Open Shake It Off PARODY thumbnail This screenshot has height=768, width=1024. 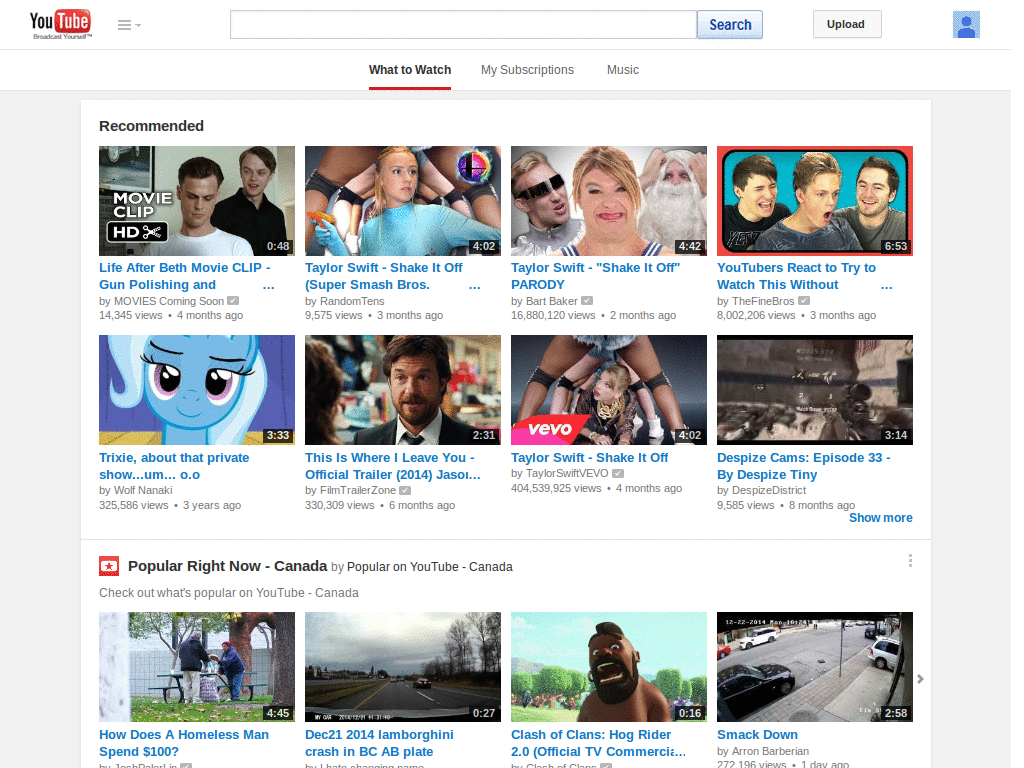[609, 200]
